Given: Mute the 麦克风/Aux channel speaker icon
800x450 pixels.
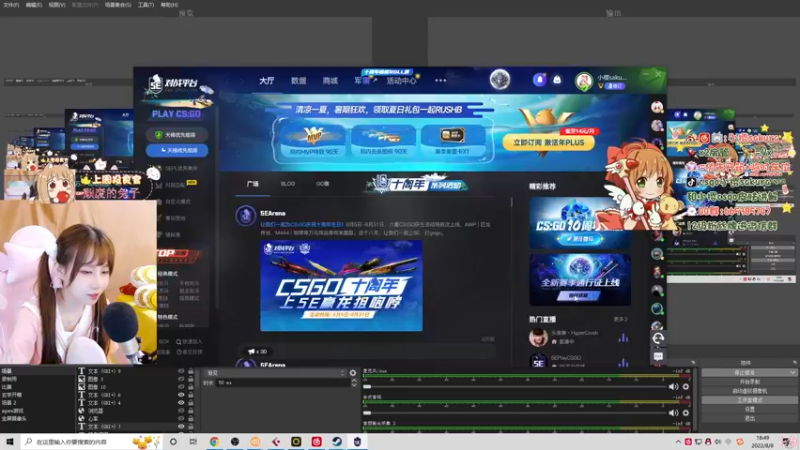Looking at the screenshot, I should pos(673,387).
